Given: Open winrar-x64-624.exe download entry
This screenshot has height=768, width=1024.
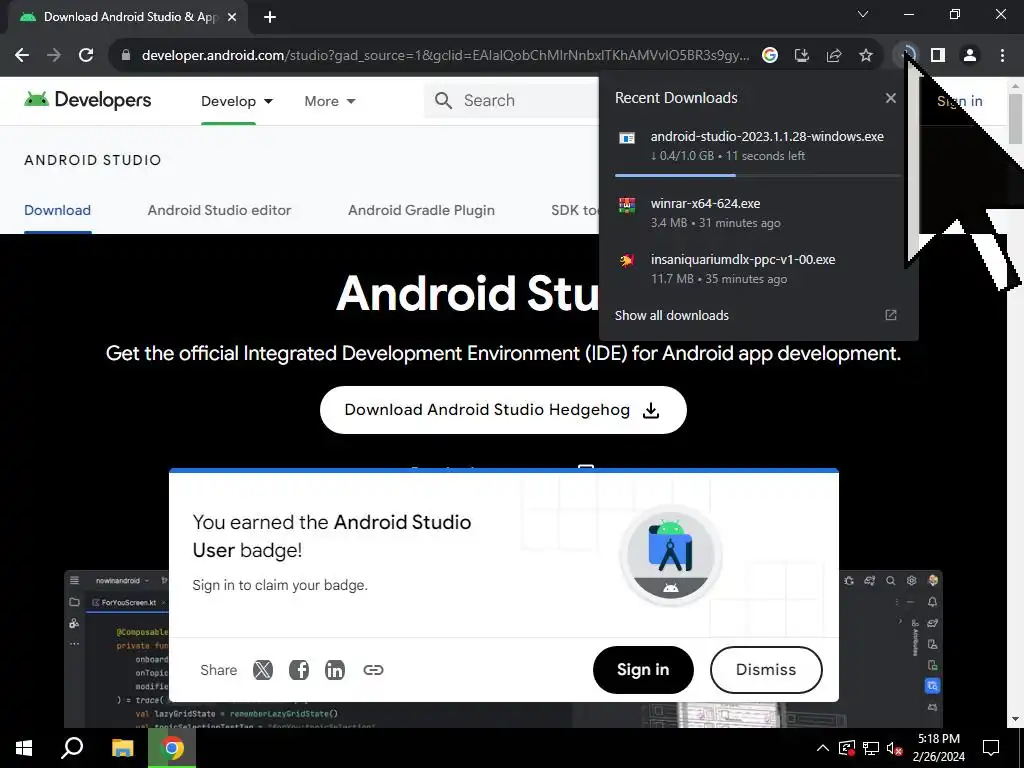Looking at the screenshot, I should coord(758,213).
